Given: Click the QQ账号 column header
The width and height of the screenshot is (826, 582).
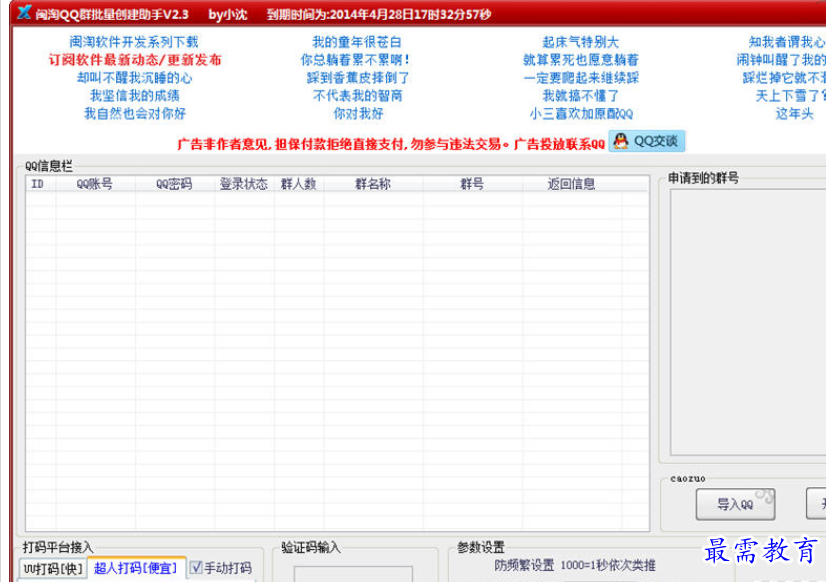Looking at the screenshot, I should coord(95,184).
